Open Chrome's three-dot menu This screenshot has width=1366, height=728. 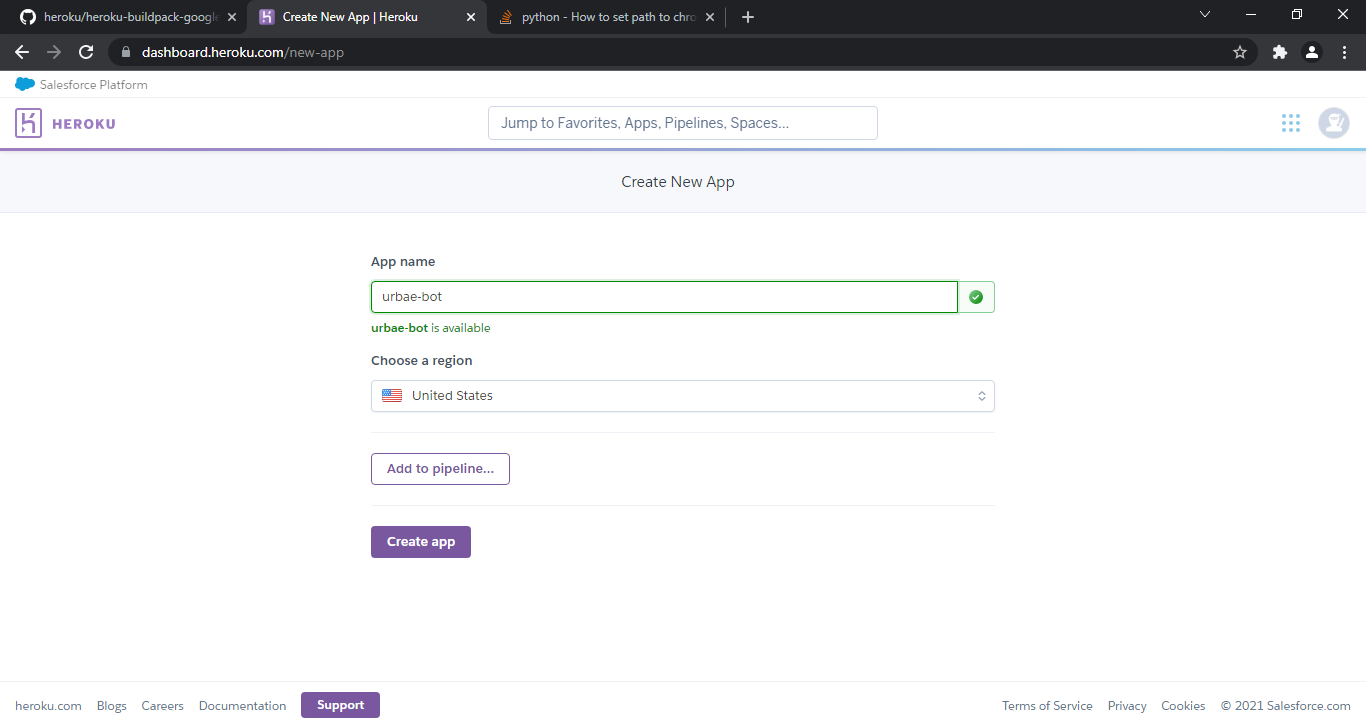click(1344, 52)
